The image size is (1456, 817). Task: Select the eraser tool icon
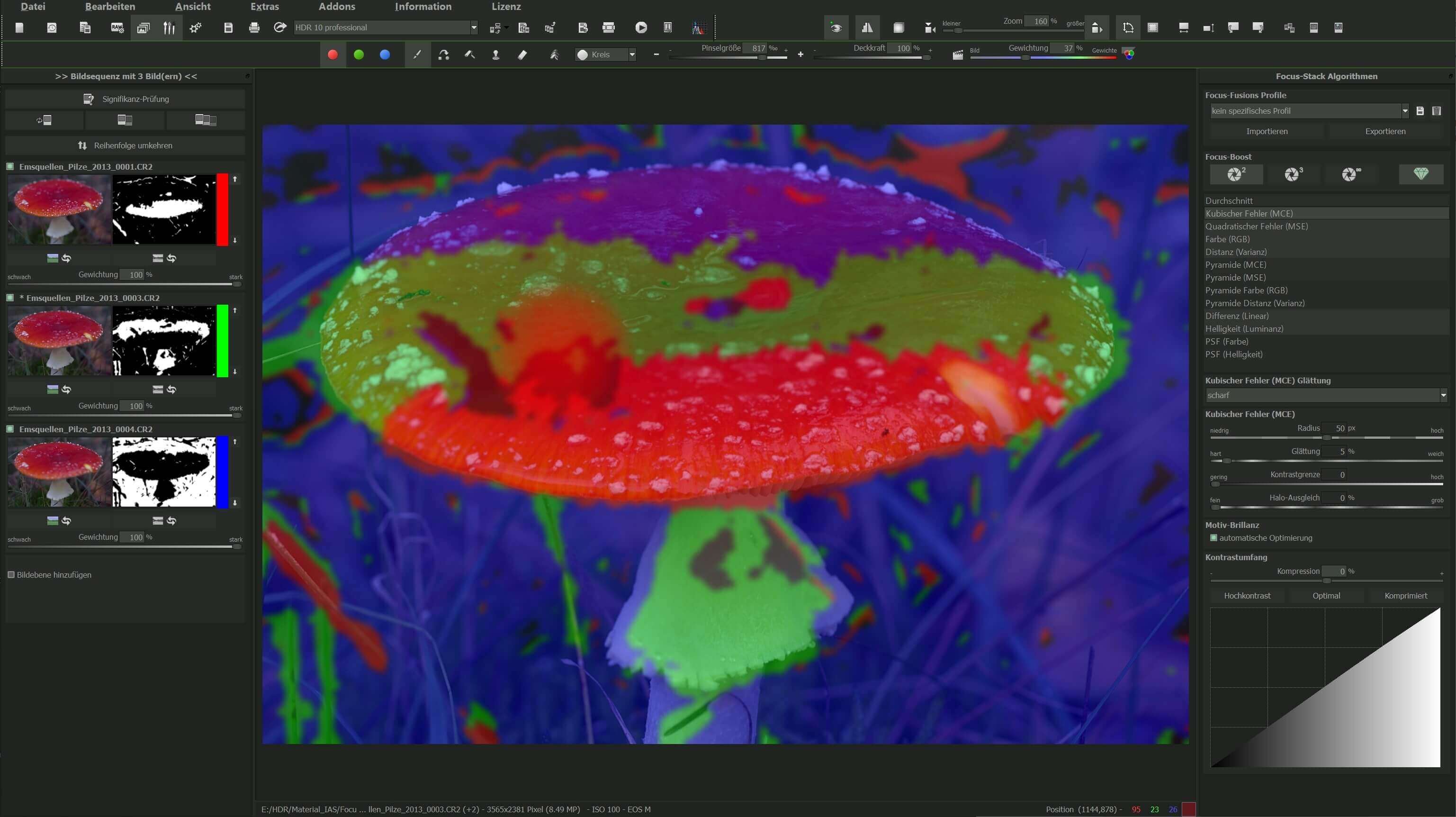522,55
